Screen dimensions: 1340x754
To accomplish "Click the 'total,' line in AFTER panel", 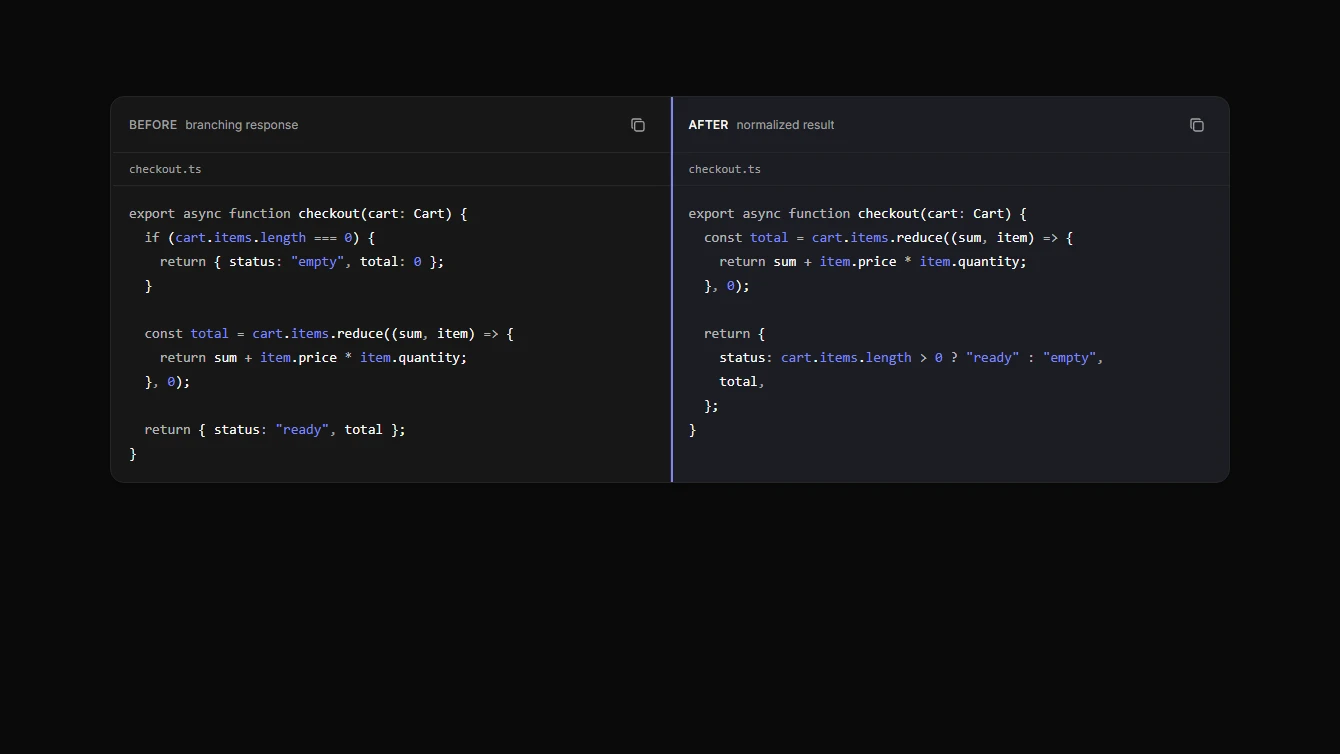I will (742, 381).
